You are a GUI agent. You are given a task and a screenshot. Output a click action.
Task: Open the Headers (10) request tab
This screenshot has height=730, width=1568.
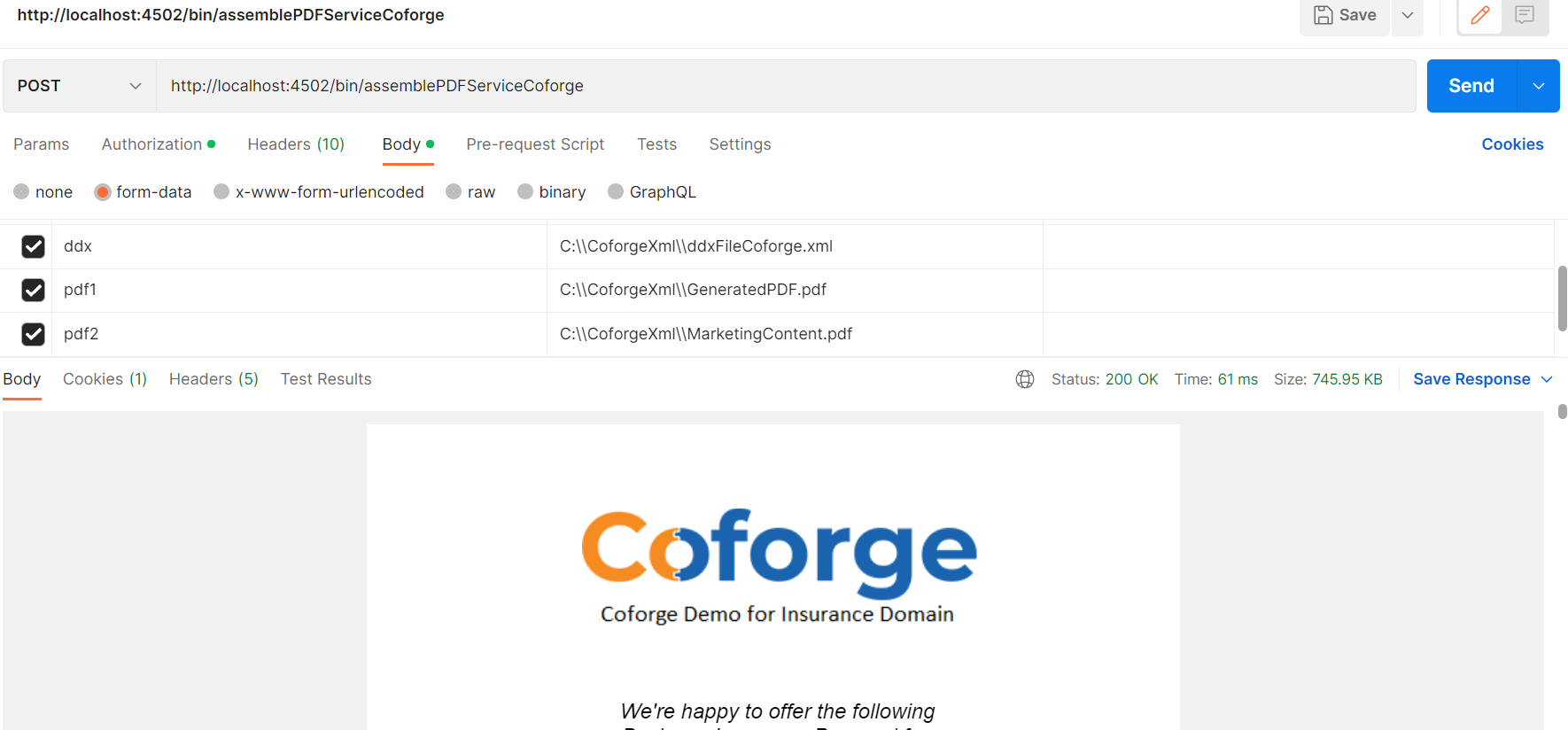[296, 144]
